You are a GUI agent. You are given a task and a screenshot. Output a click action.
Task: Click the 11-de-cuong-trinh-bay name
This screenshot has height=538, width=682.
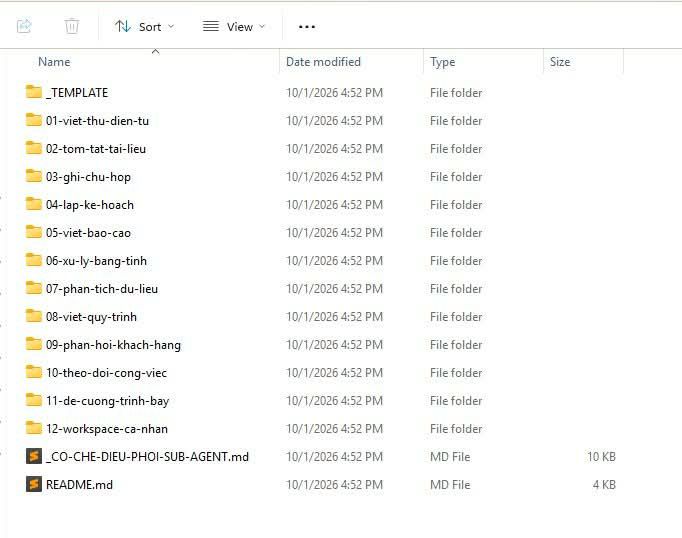(107, 401)
